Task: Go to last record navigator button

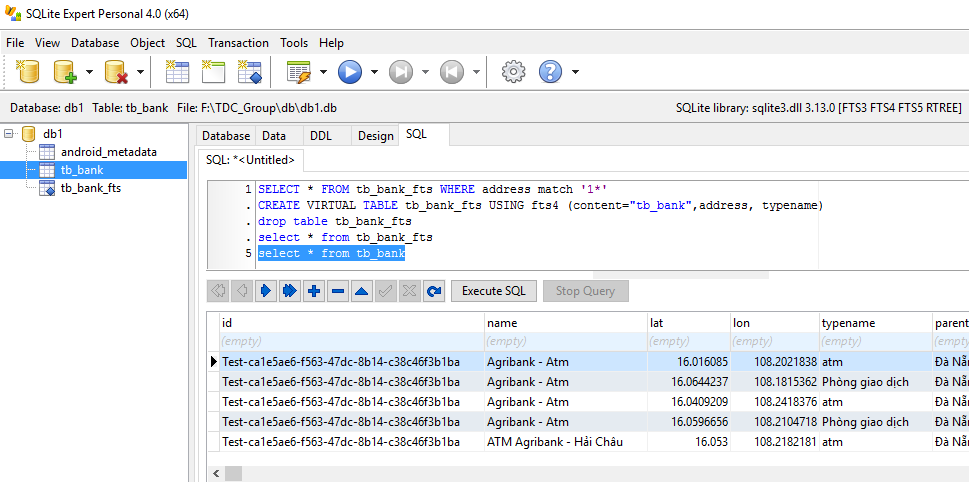Action: pyautogui.click(x=290, y=291)
